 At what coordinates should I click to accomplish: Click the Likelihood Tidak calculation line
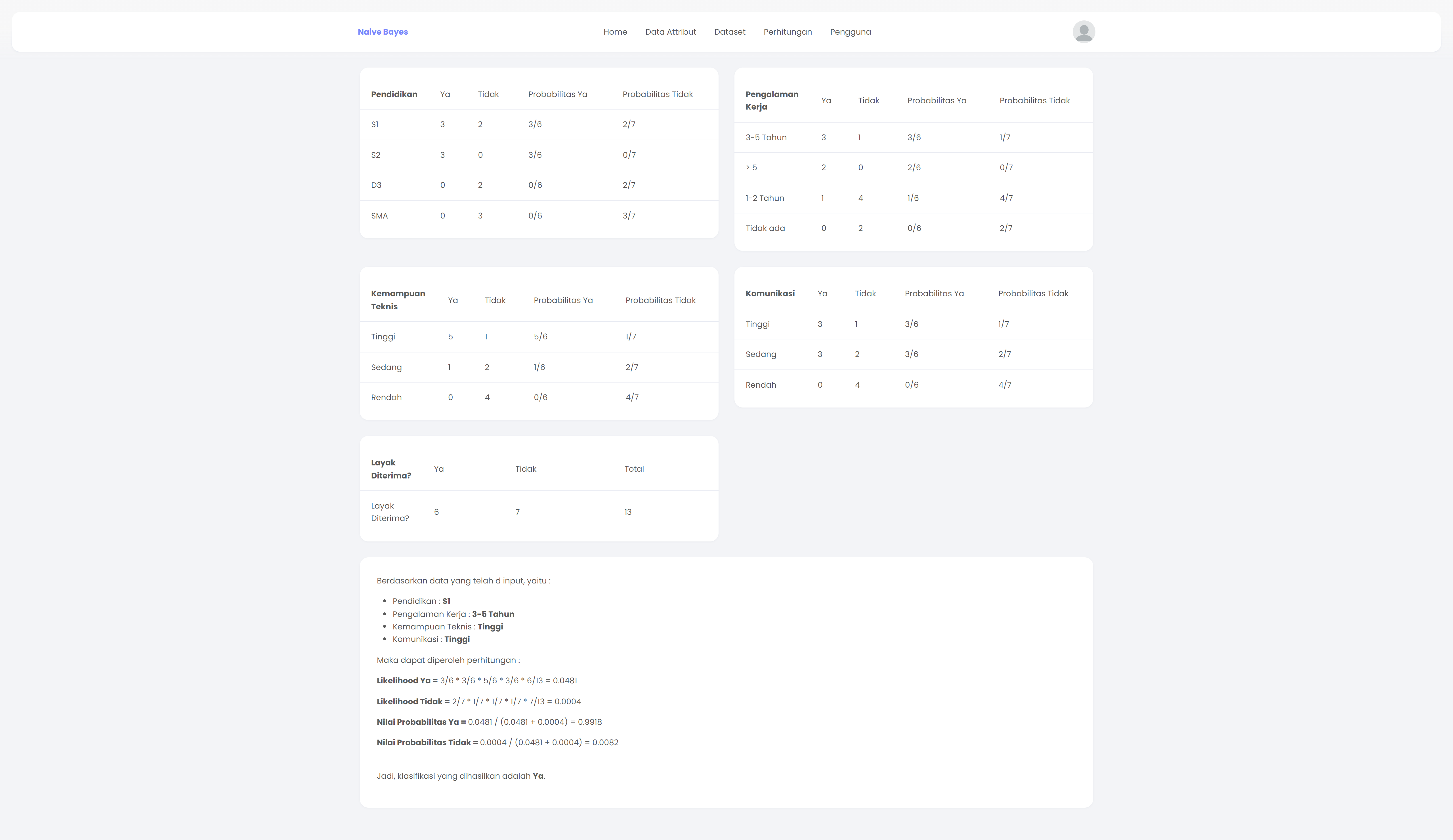(478, 702)
